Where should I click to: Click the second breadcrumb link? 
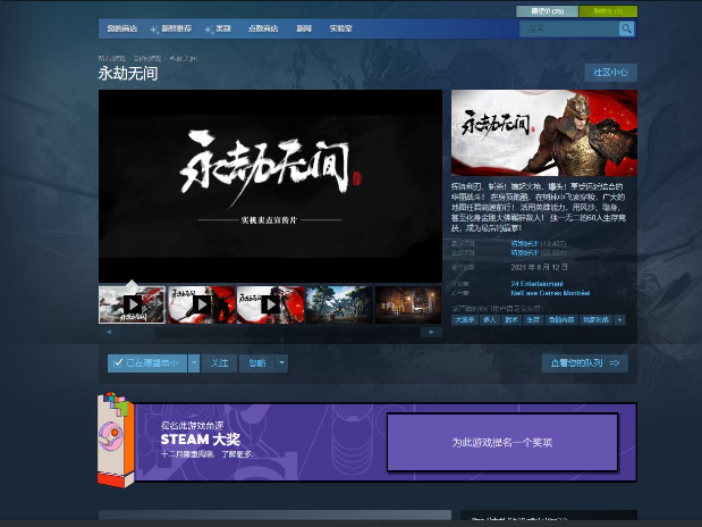tap(147, 58)
